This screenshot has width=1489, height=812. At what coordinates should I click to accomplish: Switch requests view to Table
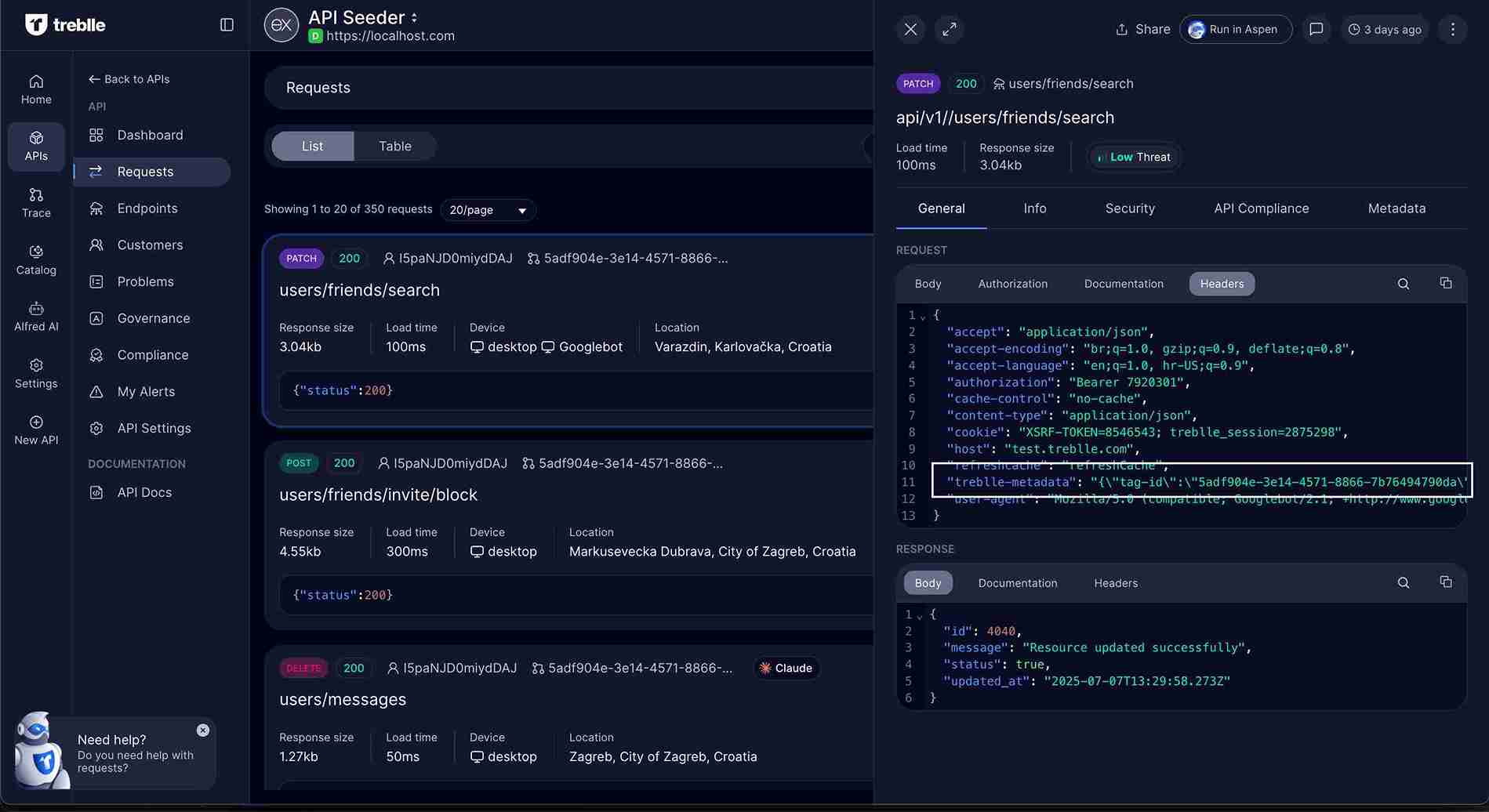tap(394, 146)
